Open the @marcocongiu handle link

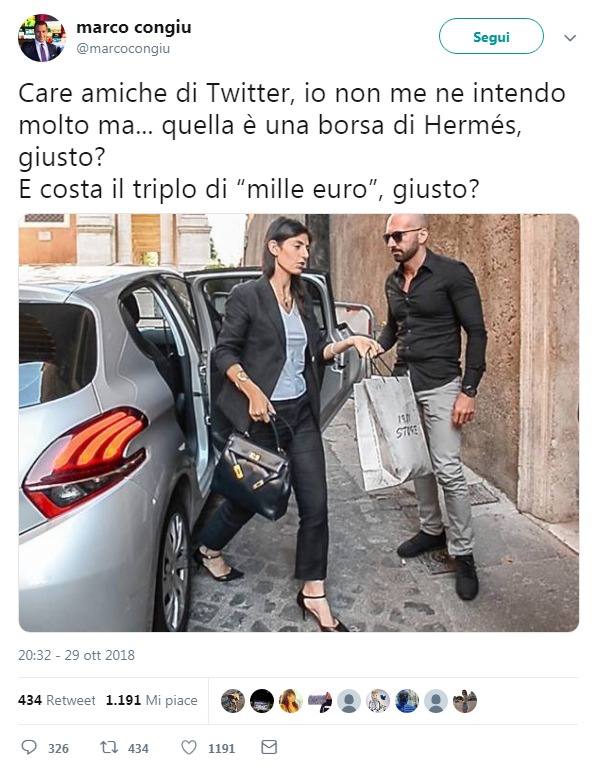pyautogui.click(x=123, y=48)
